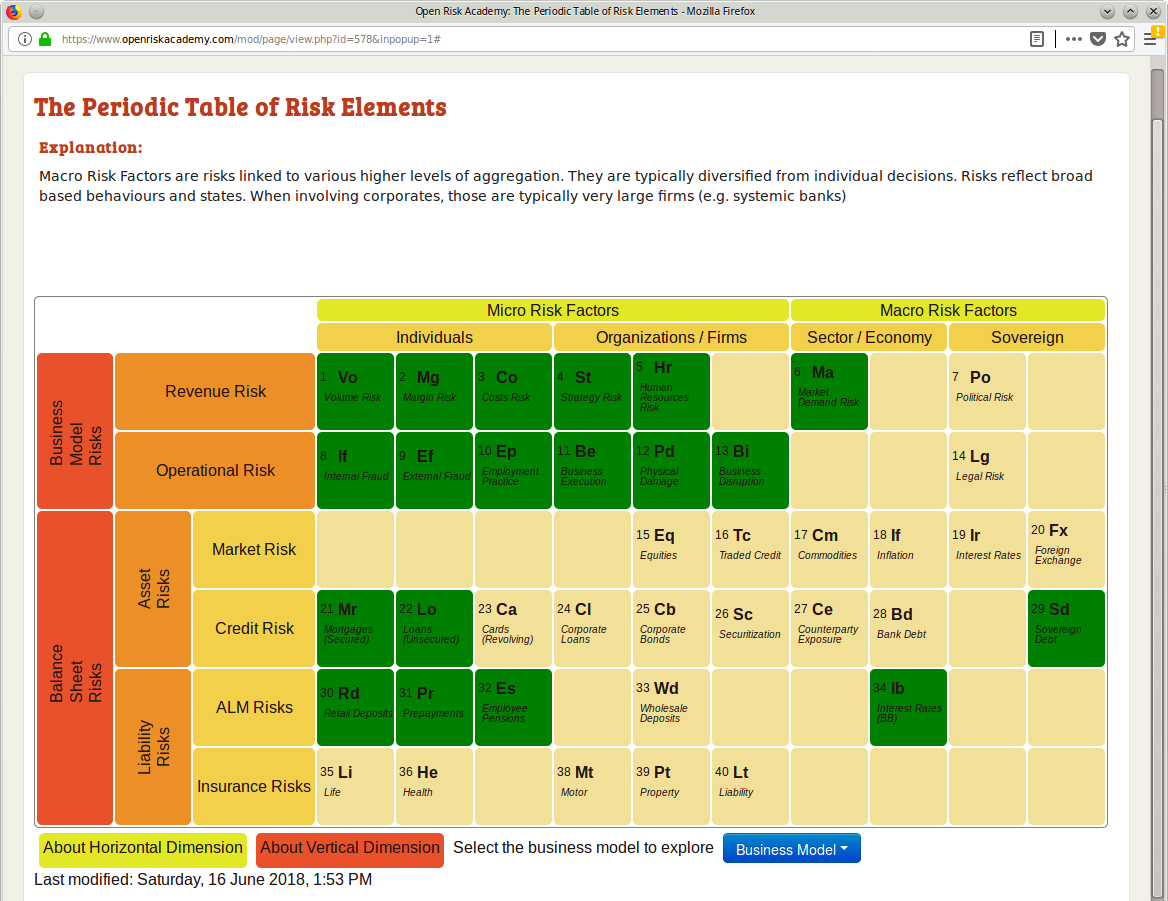Select the Margin Risk element Mg
This screenshot has width=1168, height=901.
(434, 392)
